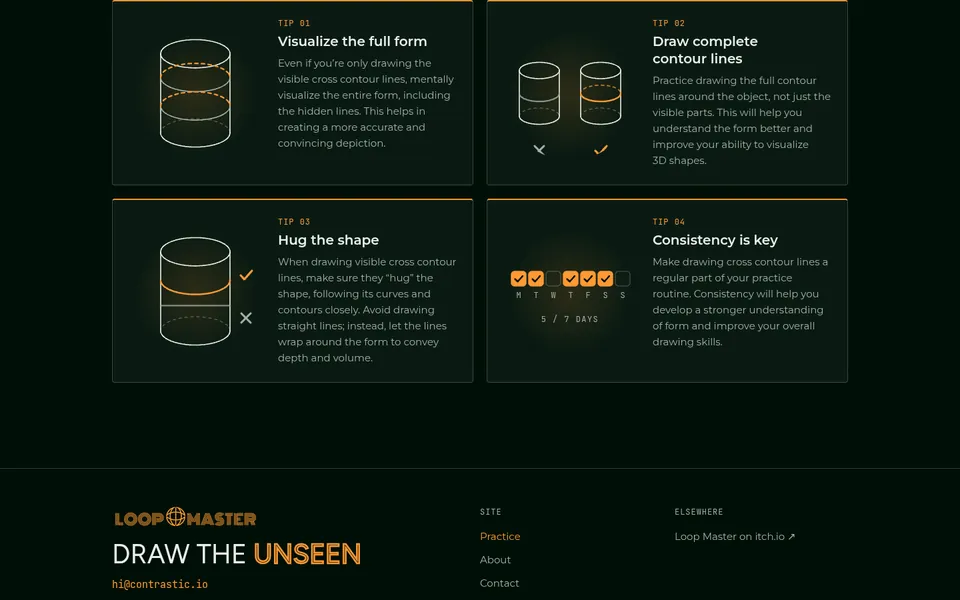
Task: Click the Tip 01 cylinder illustration
Action: pos(195,93)
